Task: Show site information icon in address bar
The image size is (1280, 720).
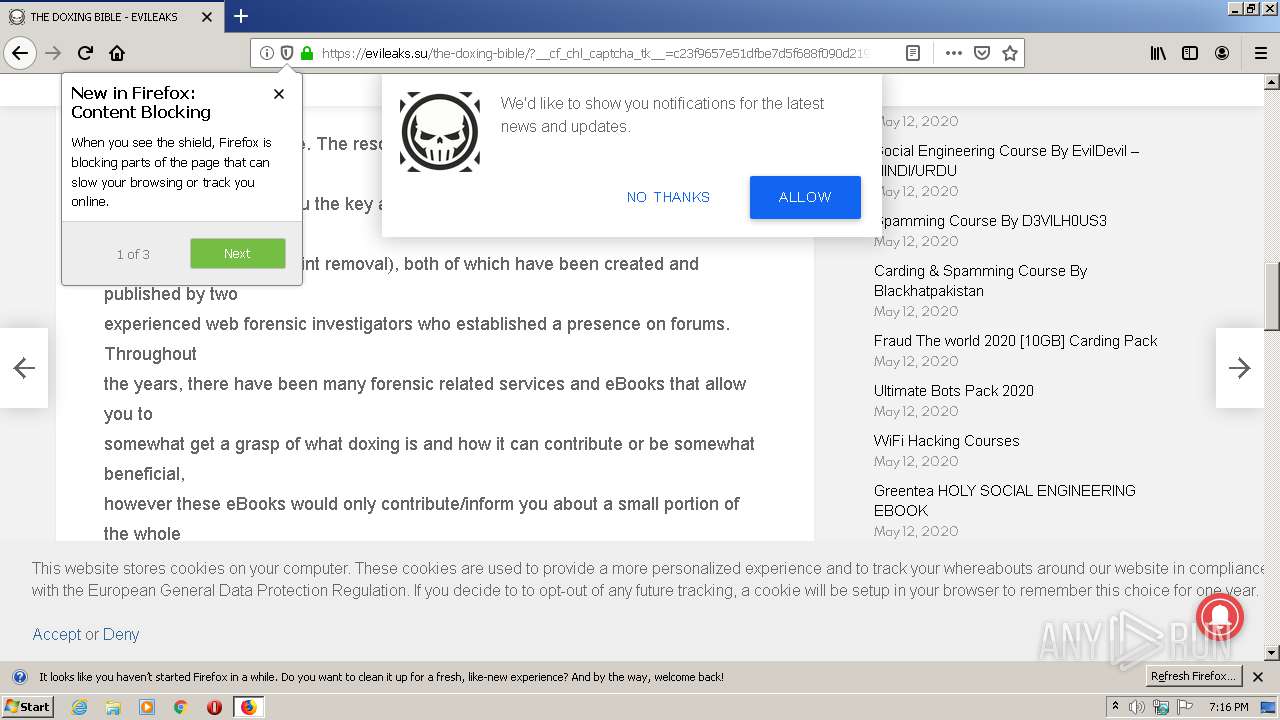Action: (x=267, y=53)
